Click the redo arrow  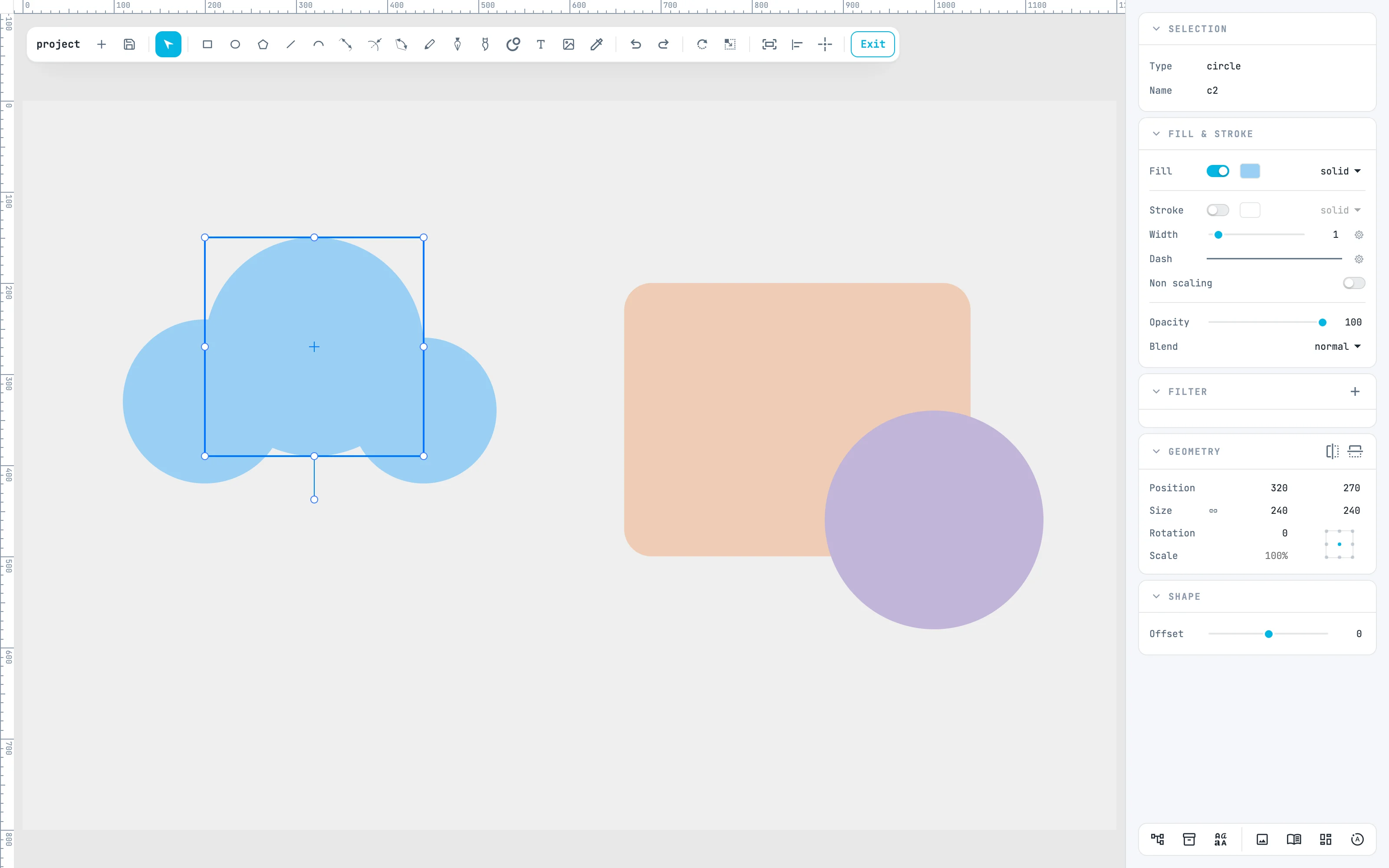(x=663, y=44)
